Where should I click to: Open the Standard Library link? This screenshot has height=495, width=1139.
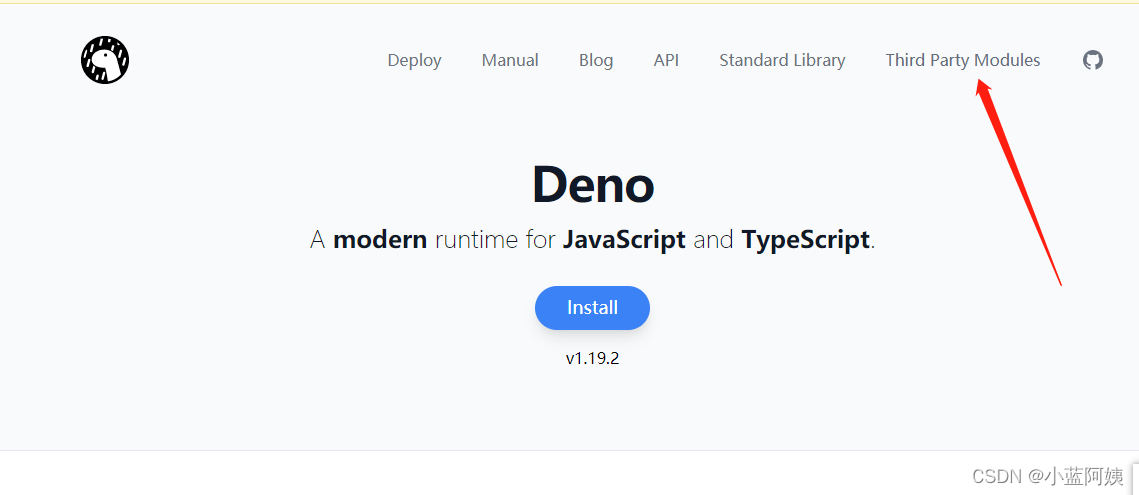(782, 60)
